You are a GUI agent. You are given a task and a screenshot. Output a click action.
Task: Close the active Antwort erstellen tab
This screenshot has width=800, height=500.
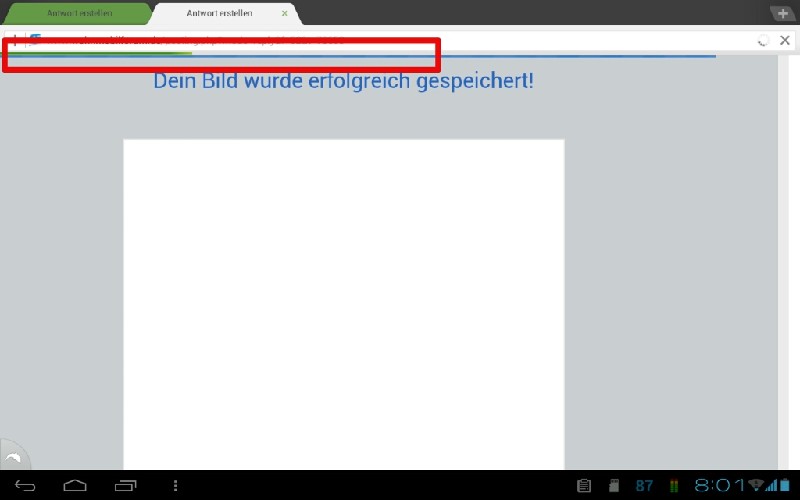click(x=285, y=14)
